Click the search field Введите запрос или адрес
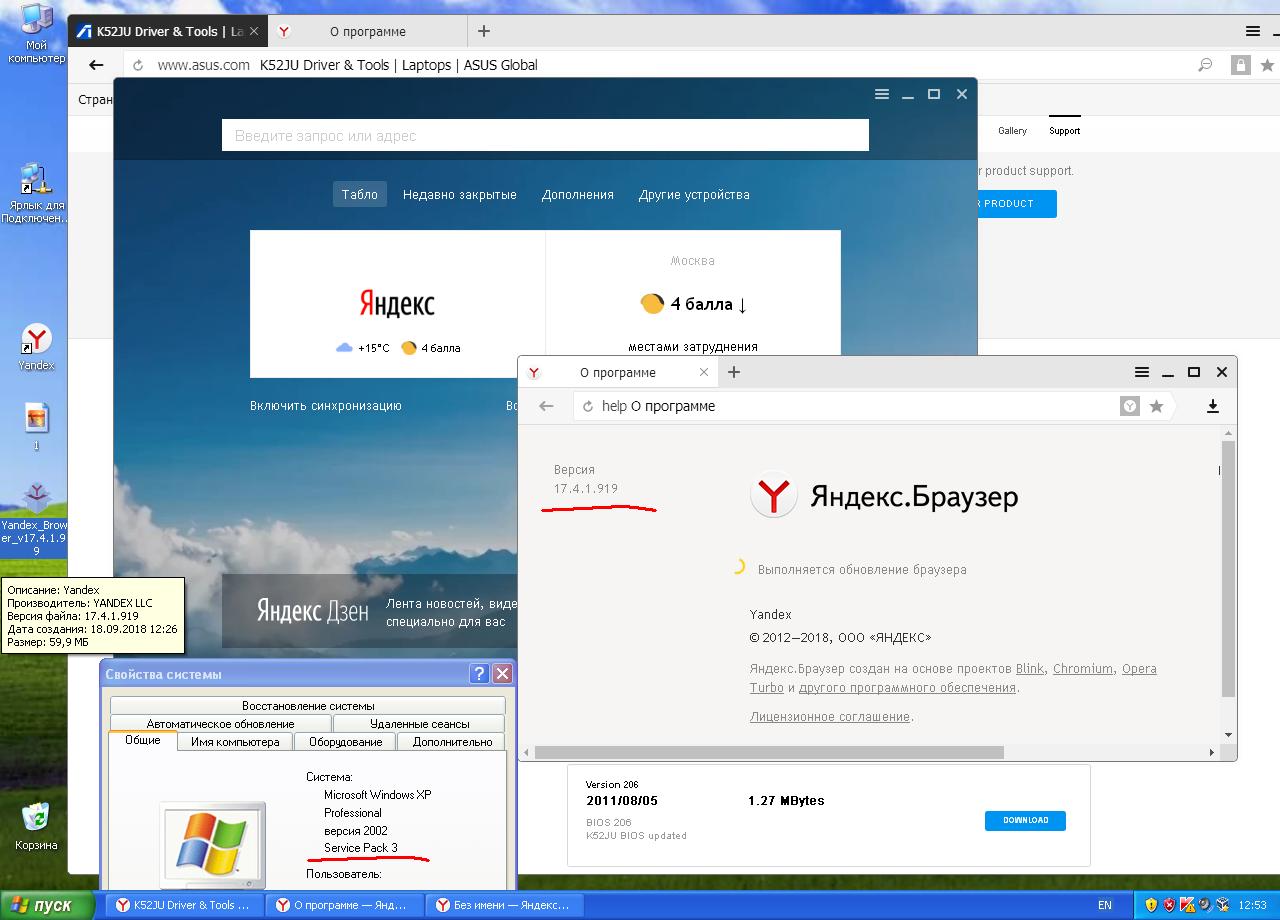The image size is (1280, 920). [x=545, y=135]
